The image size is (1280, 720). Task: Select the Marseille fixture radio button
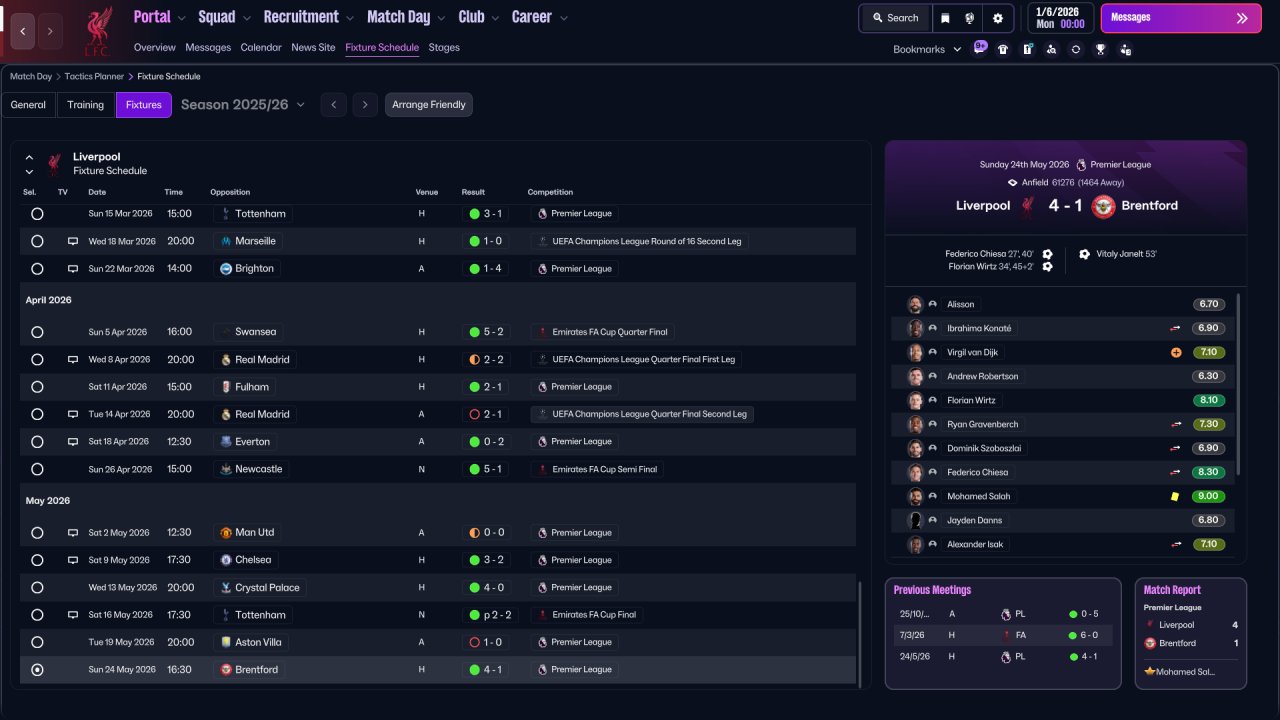(37, 241)
